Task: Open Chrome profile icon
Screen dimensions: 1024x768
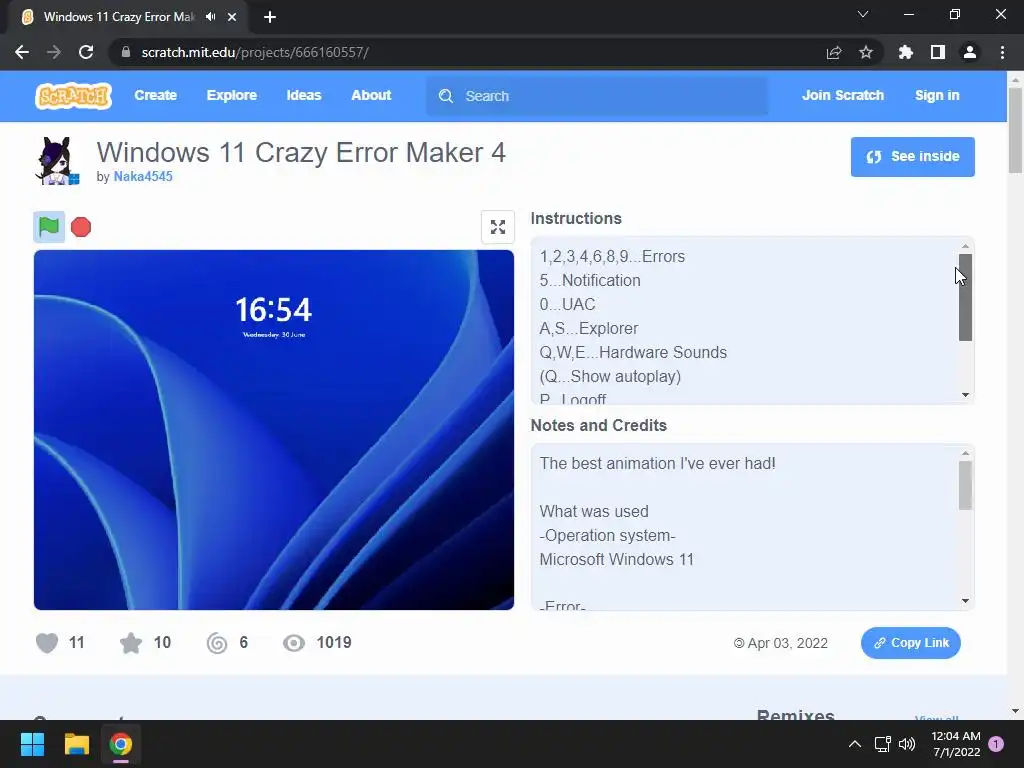Action: coord(970,52)
